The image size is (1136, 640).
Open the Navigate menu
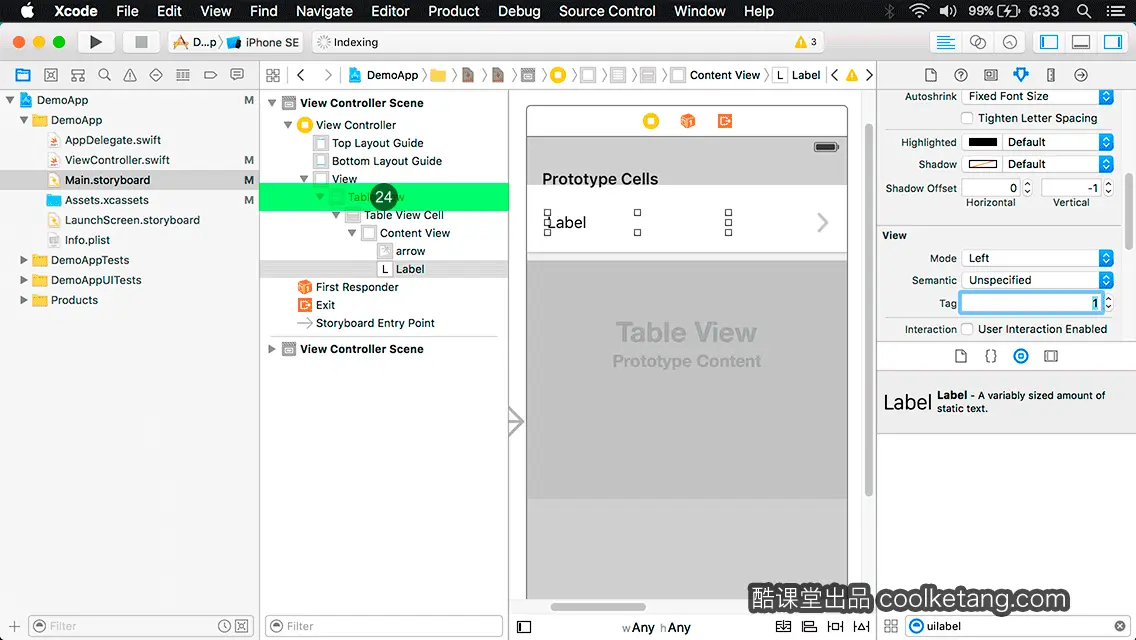pos(324,11)
